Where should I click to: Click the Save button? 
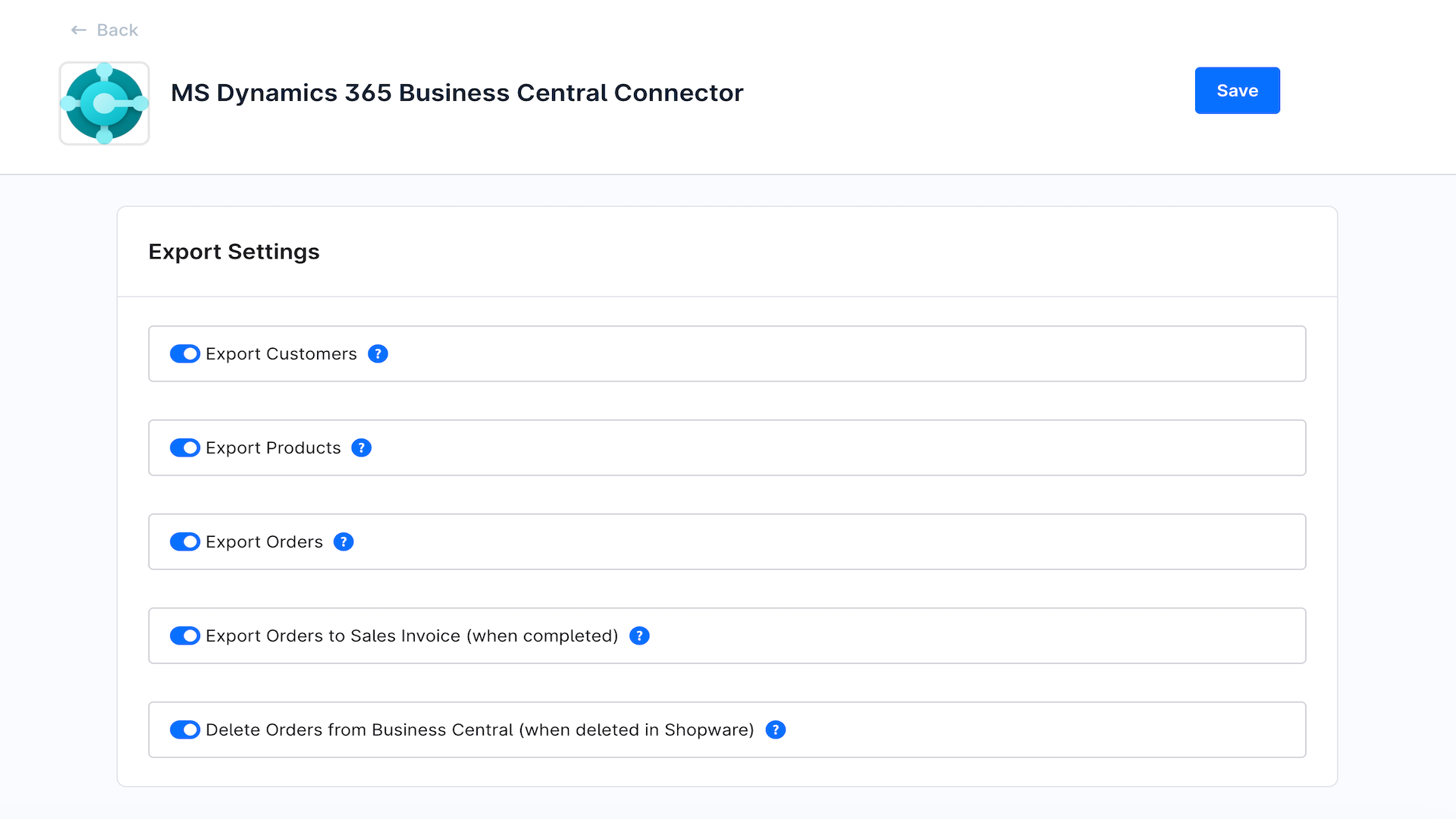pos(1237,90)
